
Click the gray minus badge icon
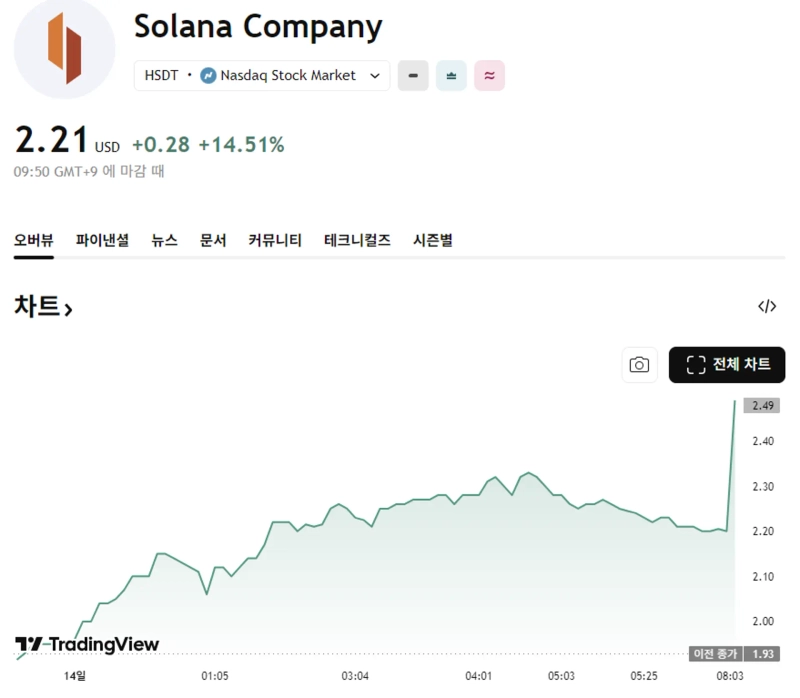(413, 75)
